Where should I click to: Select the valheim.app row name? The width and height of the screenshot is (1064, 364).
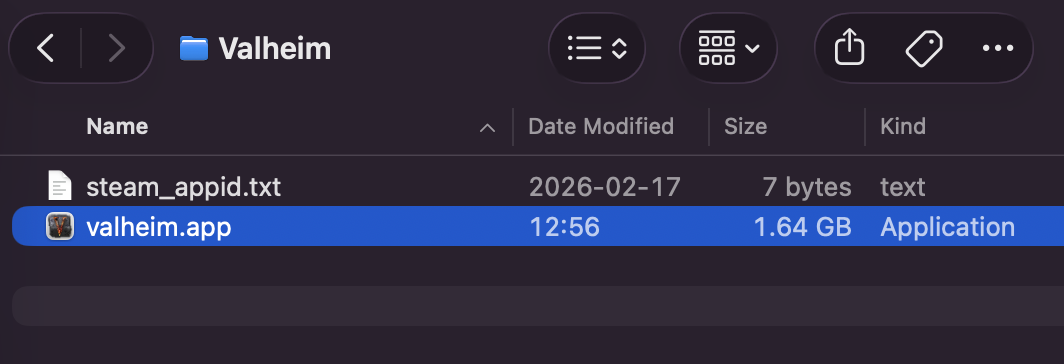159,227
